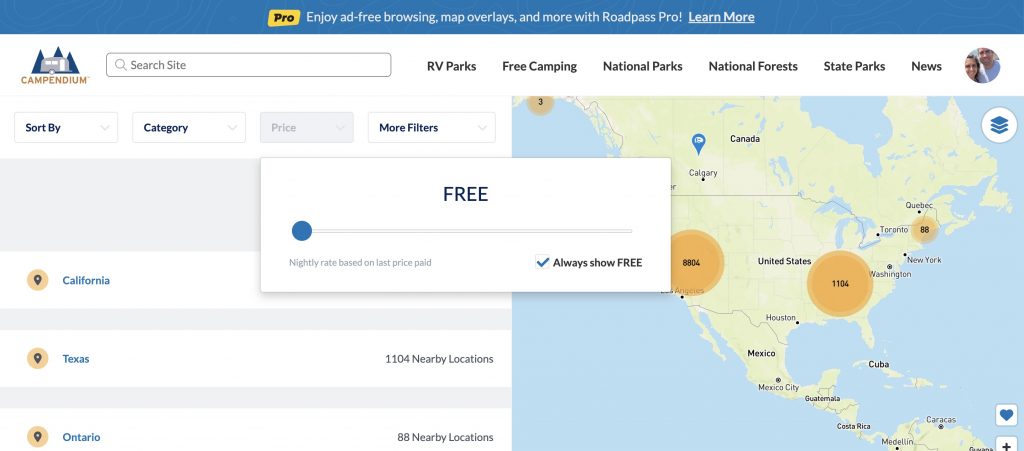Toggle the Price dropdown
This screenshot has height=451, width=1024.
pos(307,127)
